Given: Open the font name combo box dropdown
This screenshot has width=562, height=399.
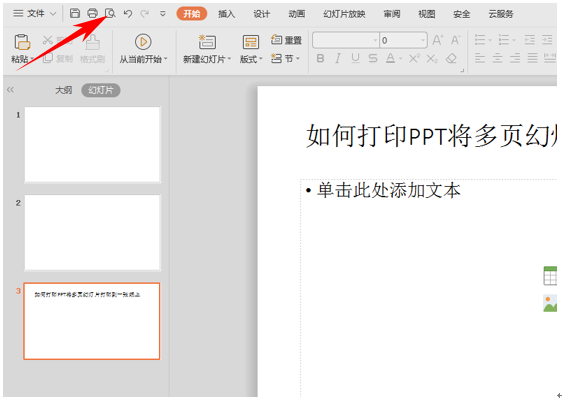Looking at the screenshot, I should coord(375,40).
